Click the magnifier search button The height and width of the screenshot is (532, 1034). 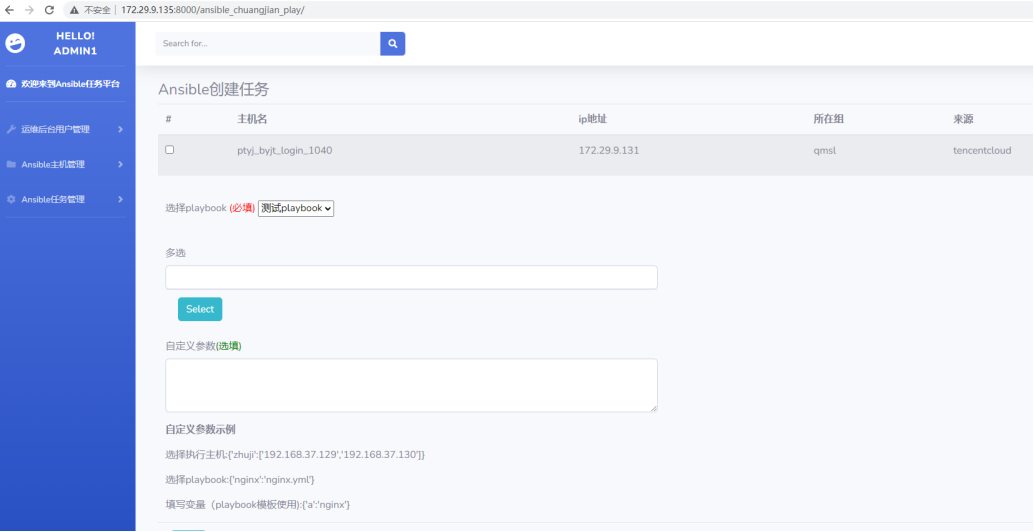pyautogui.click(x=392, y=44)
